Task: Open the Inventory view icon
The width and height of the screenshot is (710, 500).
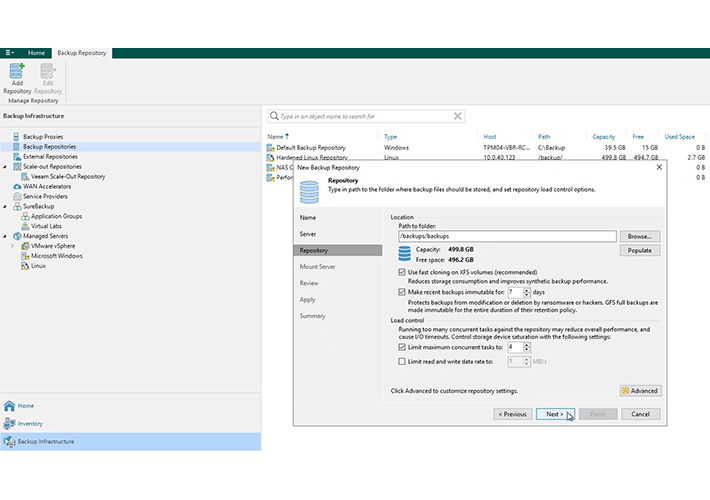Action: click(10, 423)
